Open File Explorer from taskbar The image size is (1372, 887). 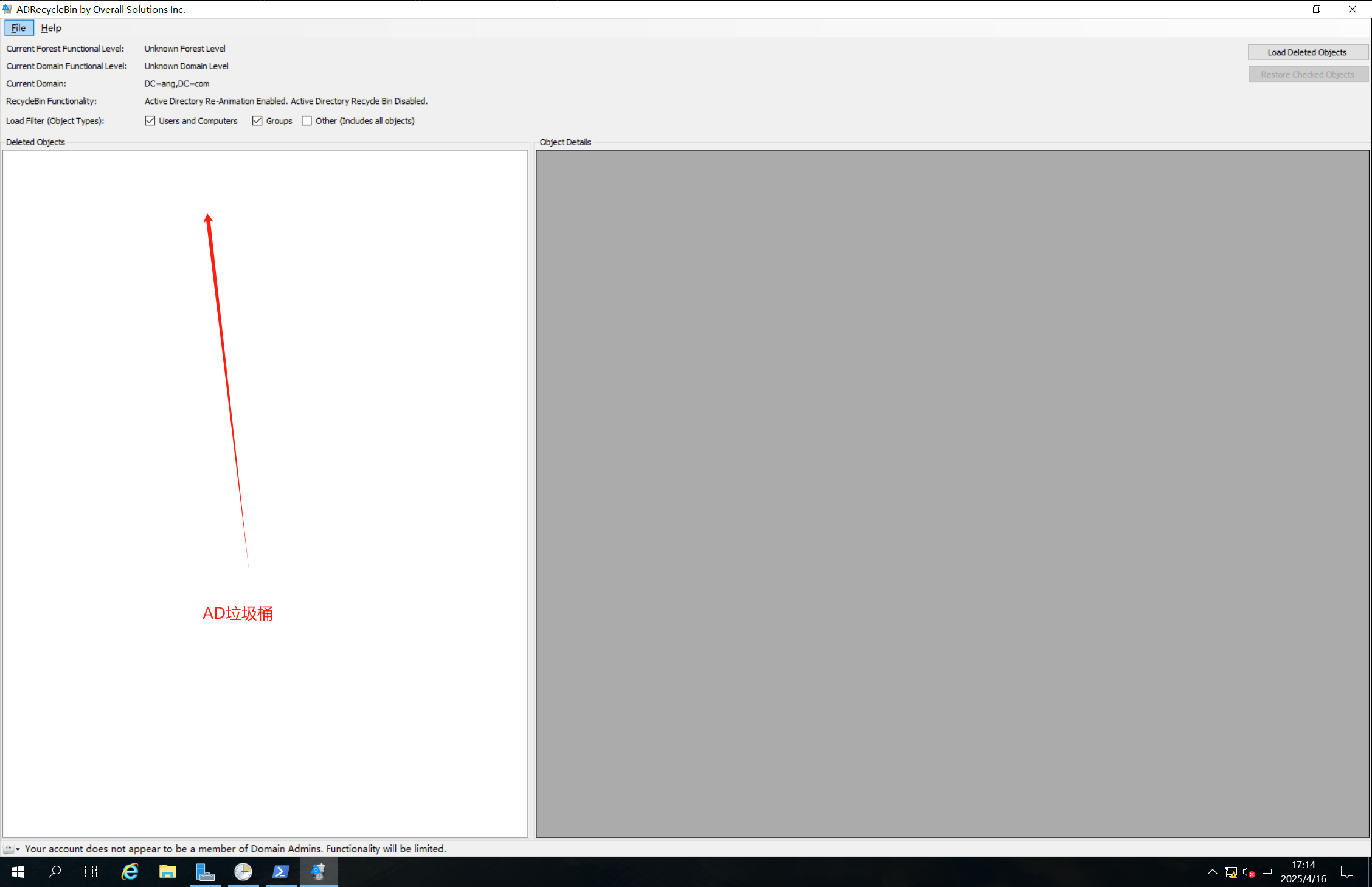[167, 872]
